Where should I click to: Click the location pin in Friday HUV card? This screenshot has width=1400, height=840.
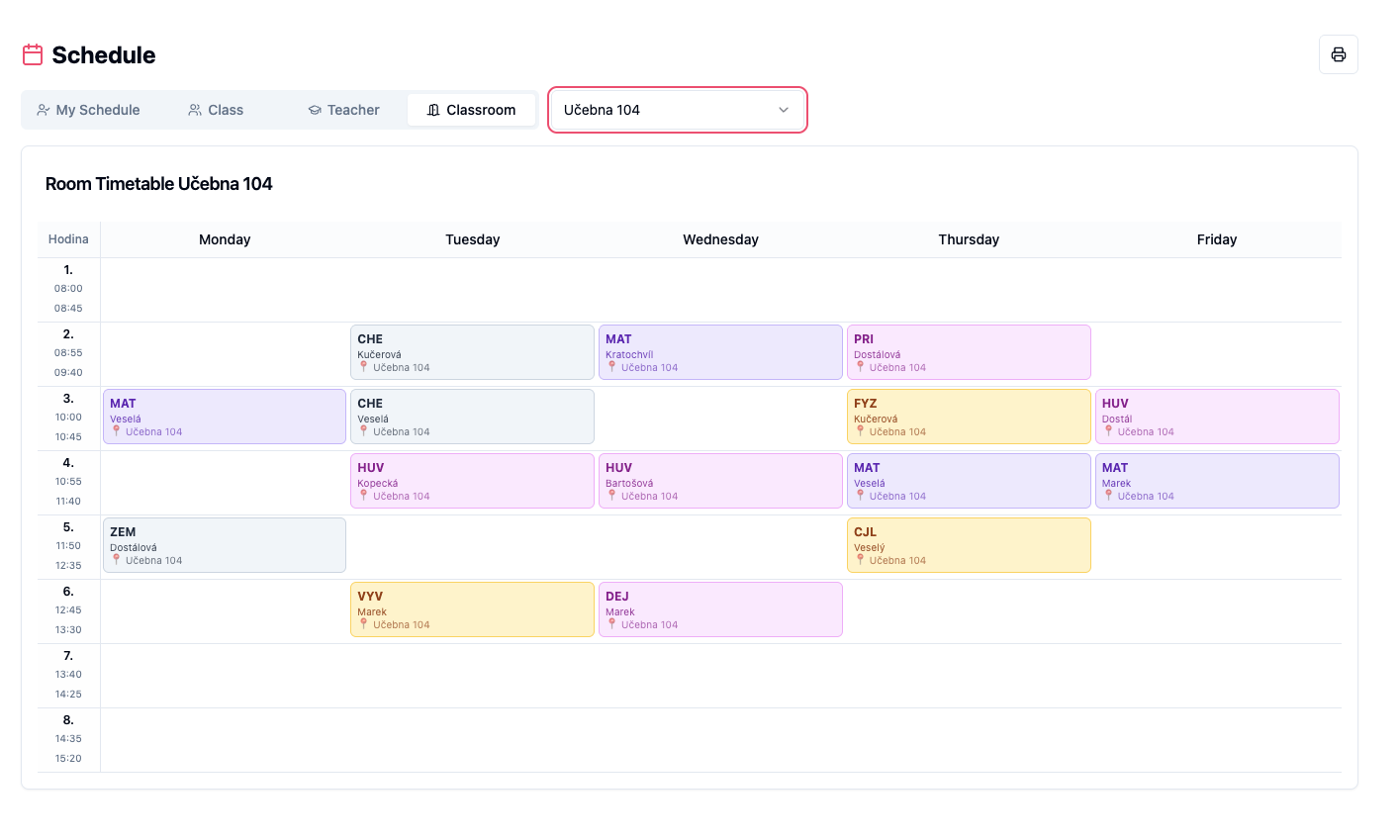pyautogui.click(x=1108, y=431)
